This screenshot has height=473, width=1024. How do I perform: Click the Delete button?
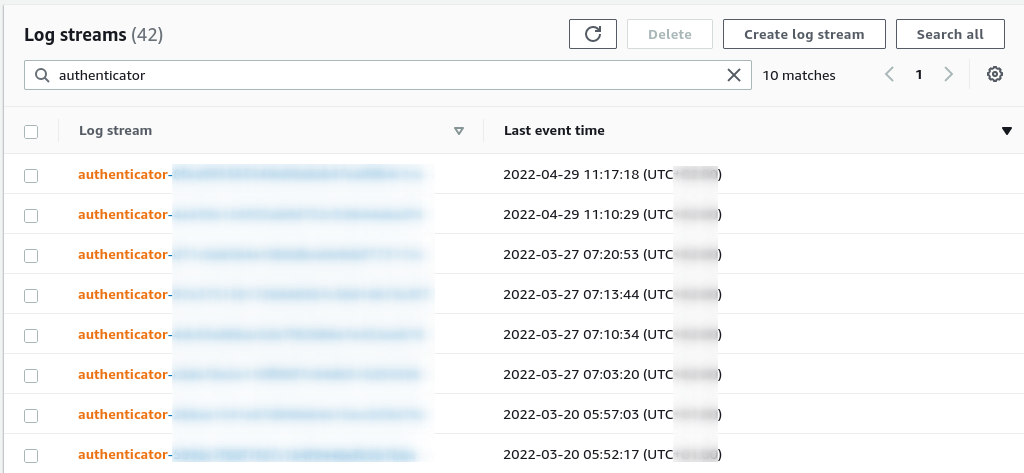[669, 34]
